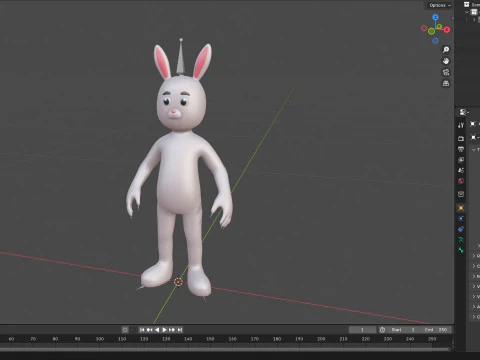Select the orange Object properties tab
The width and height of the screenshot is (480, 360).
tap(461, 208)
